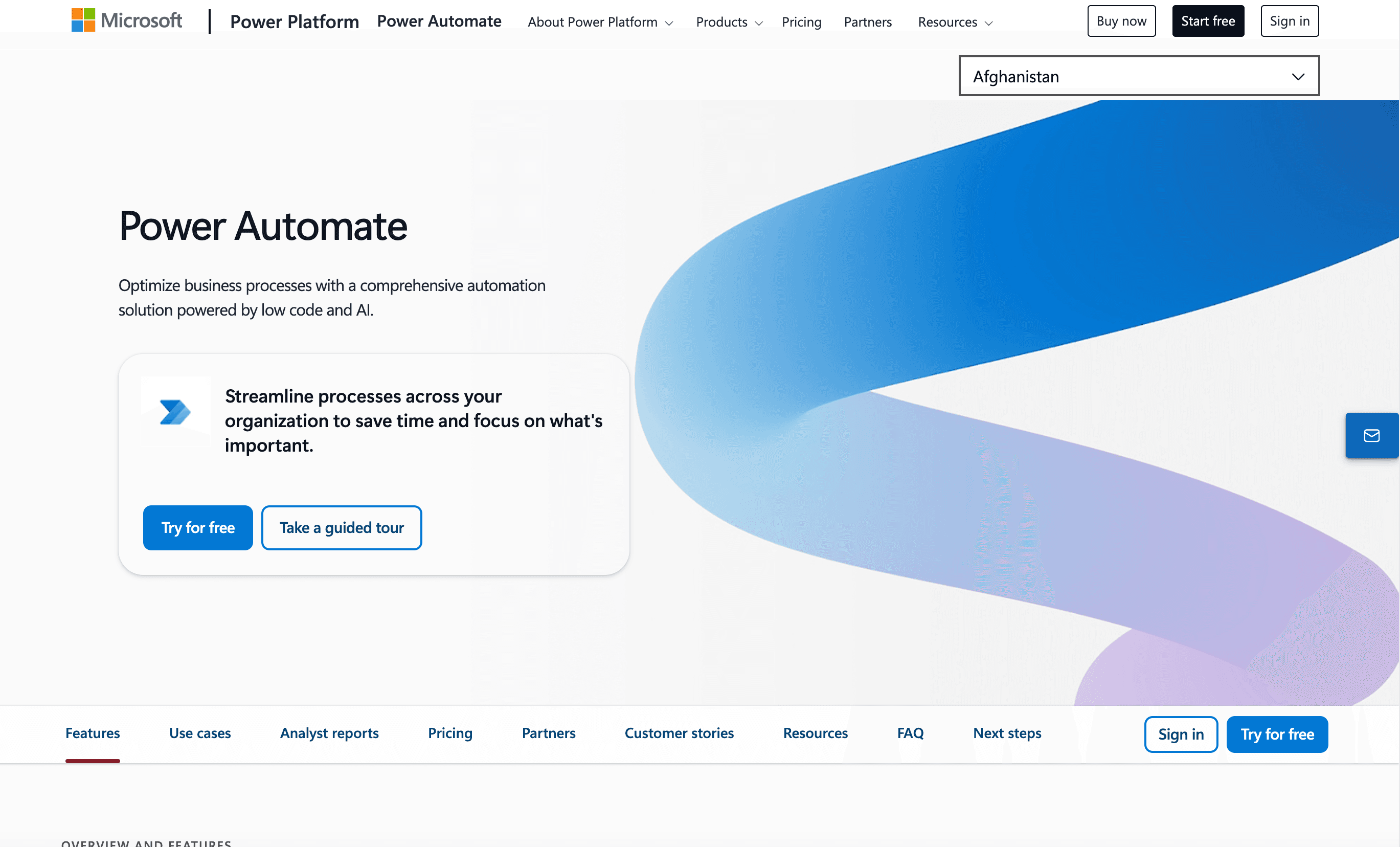The image size is (1400, 847).
Task: Click Take a guided tour
Action: point(342,527)
